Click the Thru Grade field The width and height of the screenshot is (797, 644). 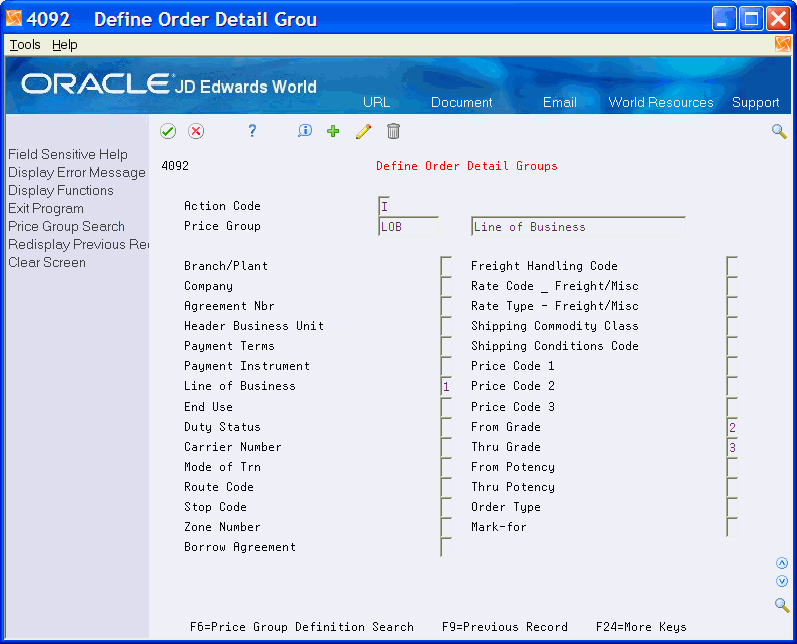pyautogui.click(x=732, y=447)
